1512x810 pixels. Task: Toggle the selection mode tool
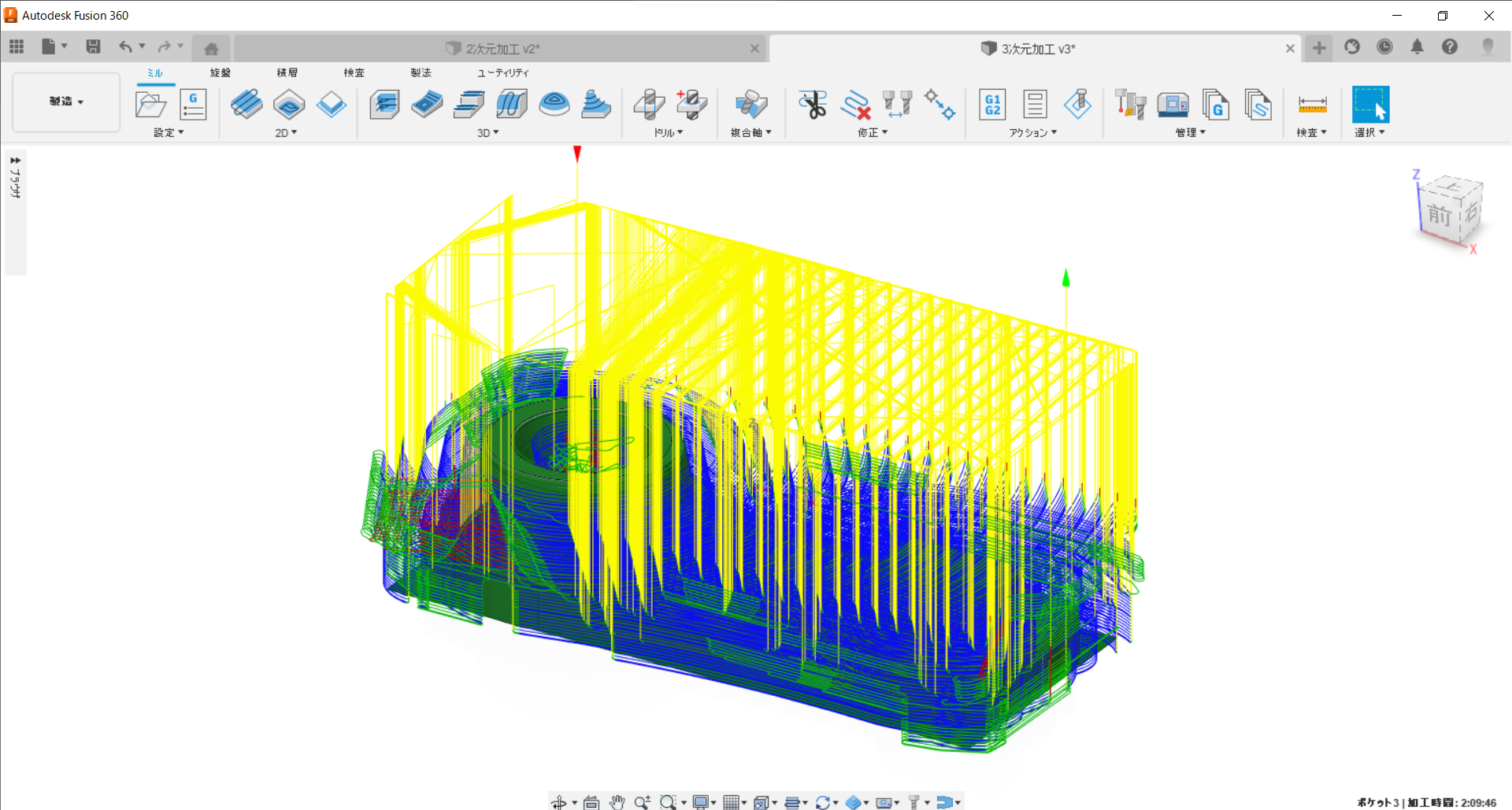point(1370,105)
